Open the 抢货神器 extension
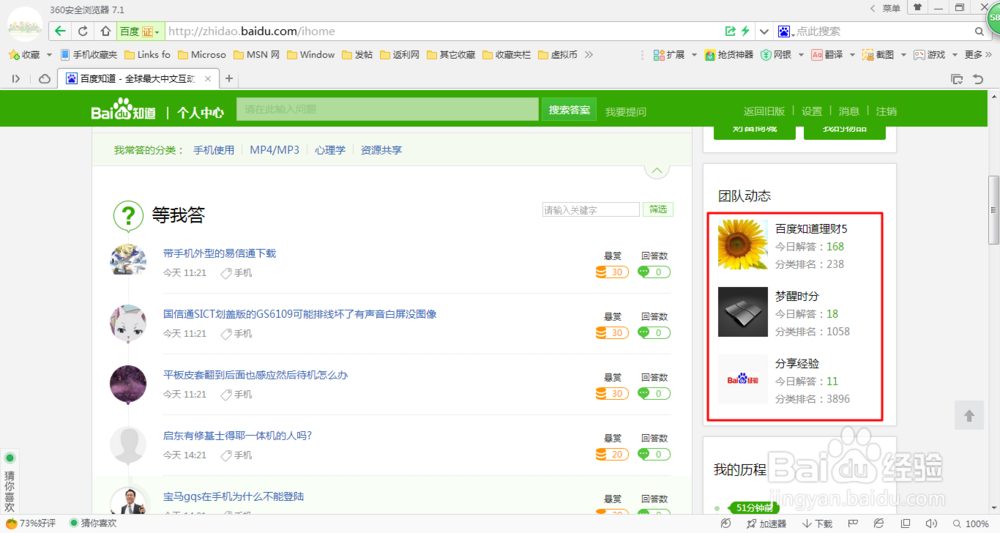The width and height of the screenshot is (1000, 533). (x=729, y=55)
